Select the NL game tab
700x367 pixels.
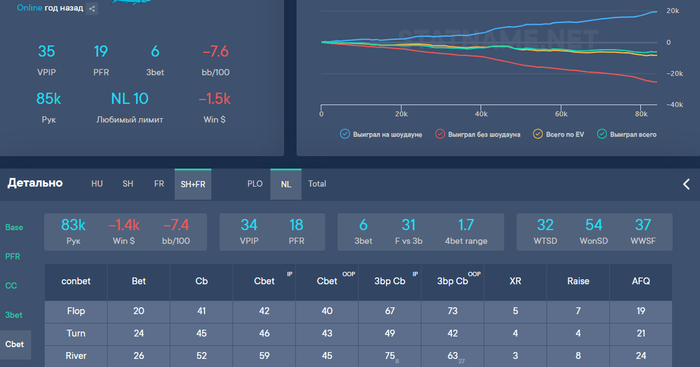(x=286, y=184)
